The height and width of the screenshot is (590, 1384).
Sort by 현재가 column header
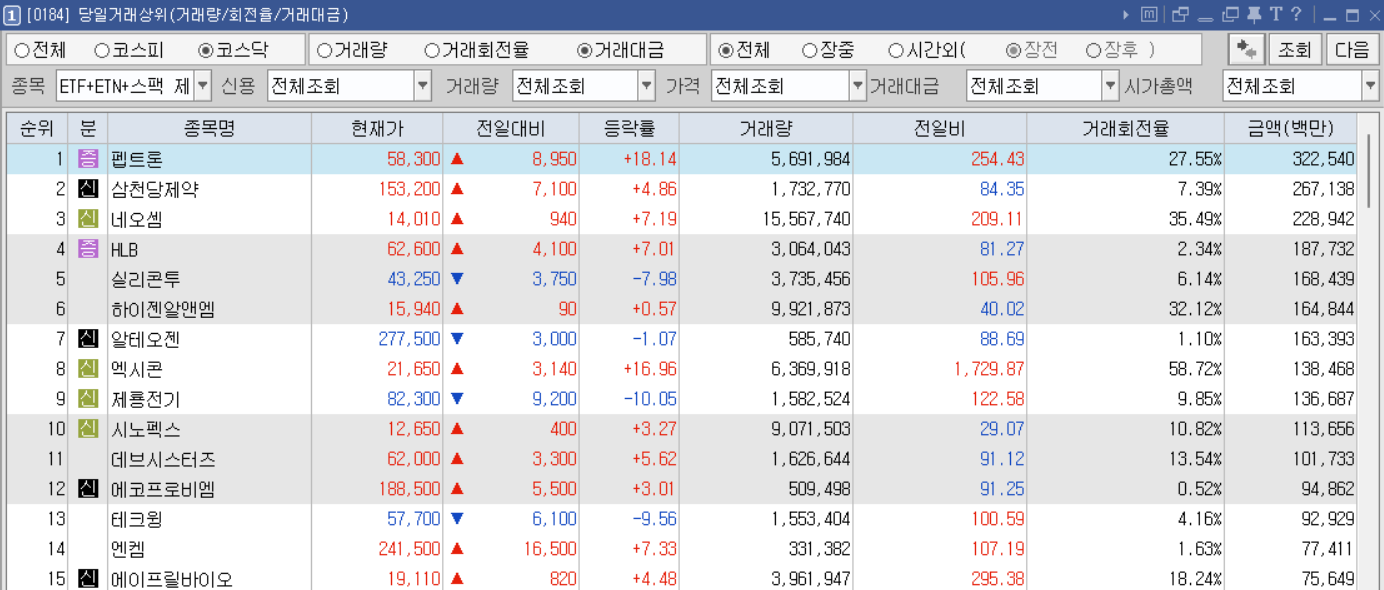[377, 129]
